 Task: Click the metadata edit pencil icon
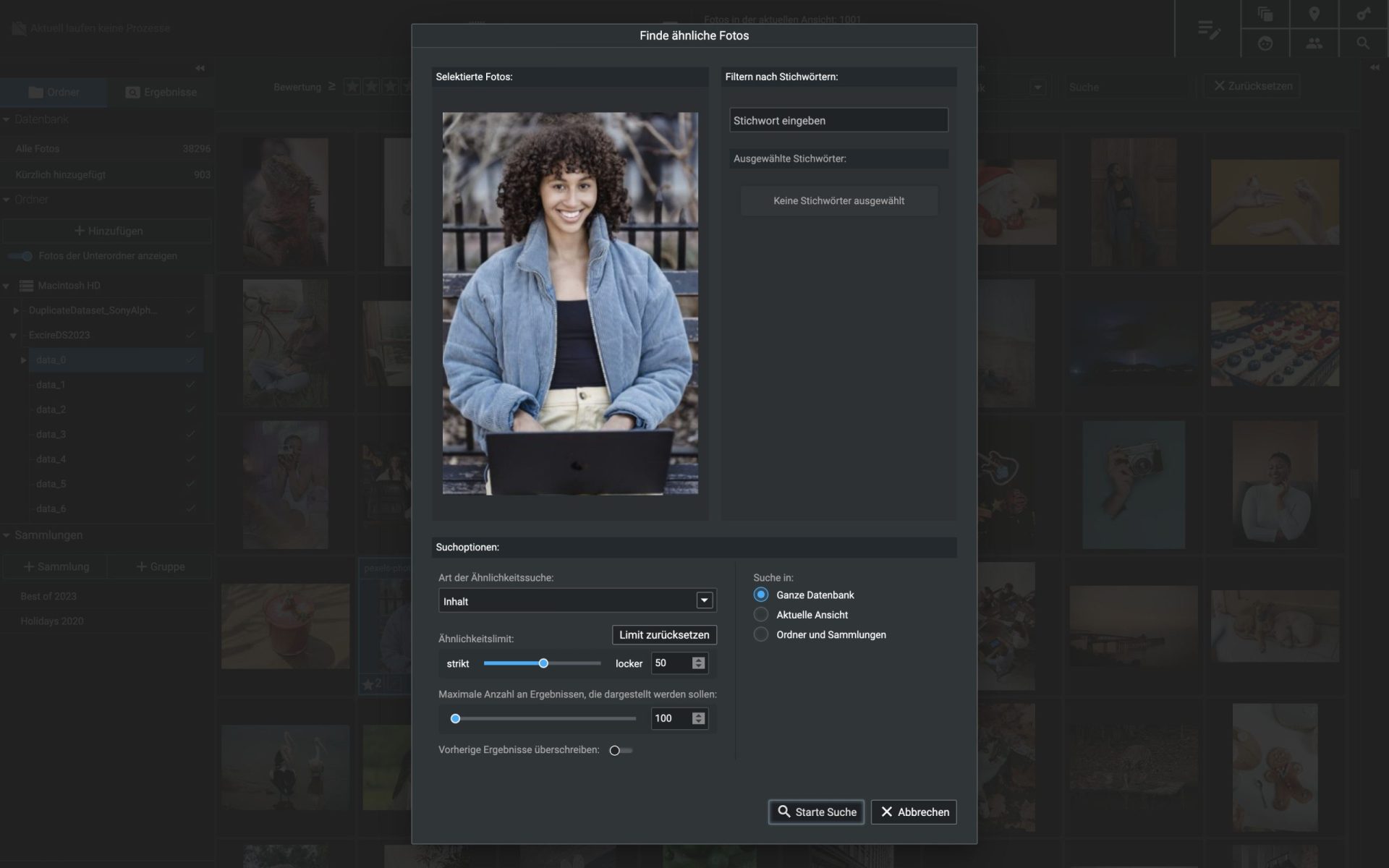click(1208, 29)
